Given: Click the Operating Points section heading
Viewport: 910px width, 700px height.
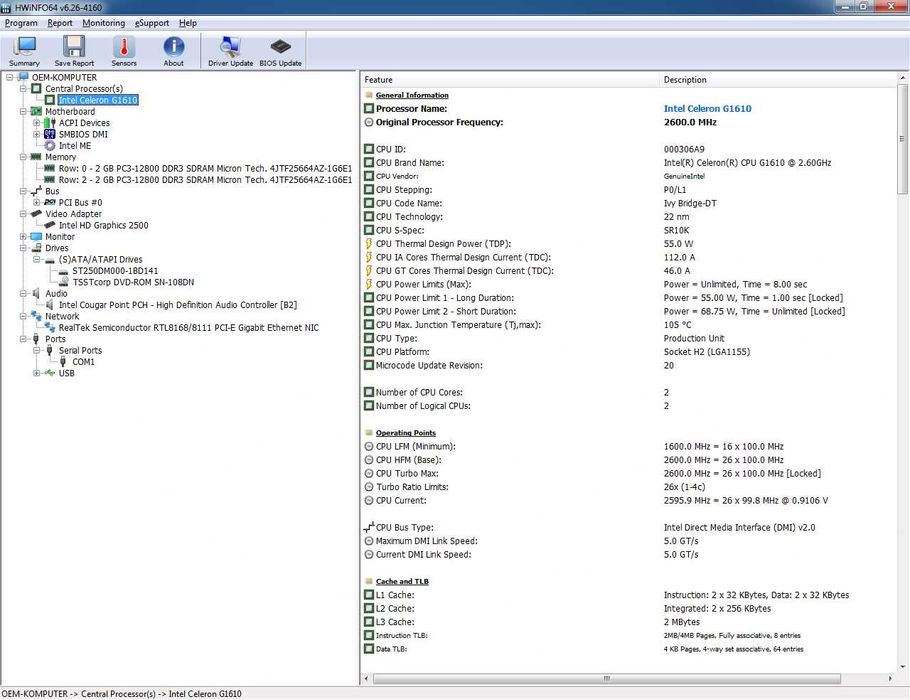Looking at the screenshot, I should coord(406,433).
